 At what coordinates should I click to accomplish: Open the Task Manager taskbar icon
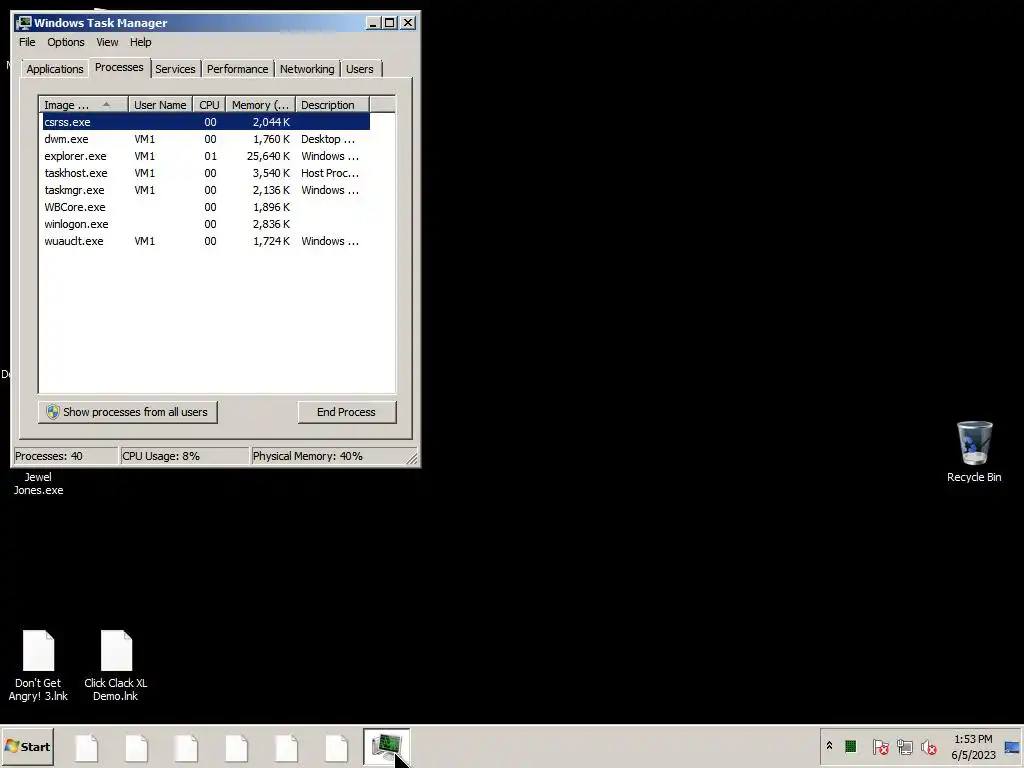(387, 747)
